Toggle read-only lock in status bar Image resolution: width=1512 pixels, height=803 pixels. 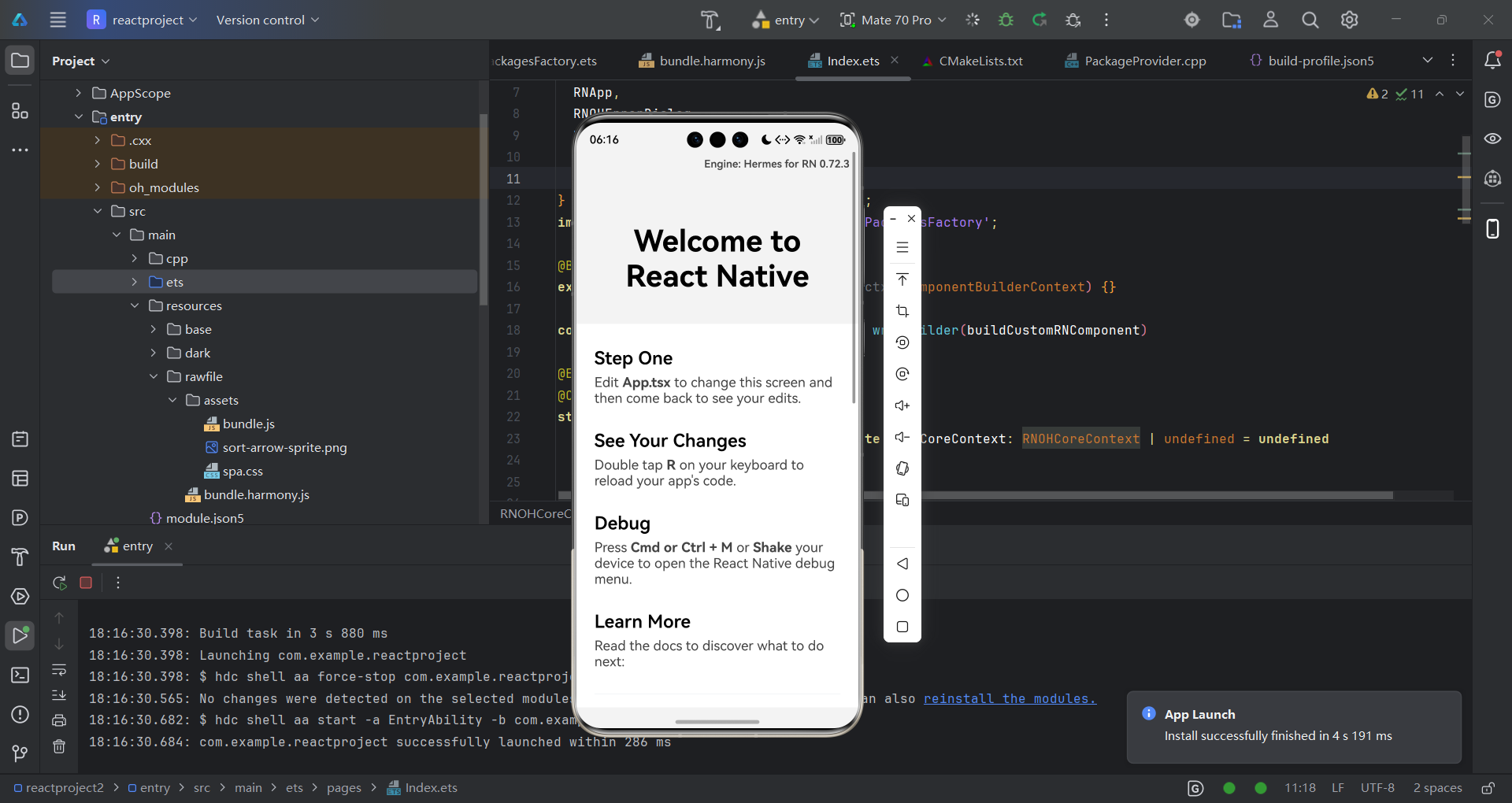[x=1488, y=788]
